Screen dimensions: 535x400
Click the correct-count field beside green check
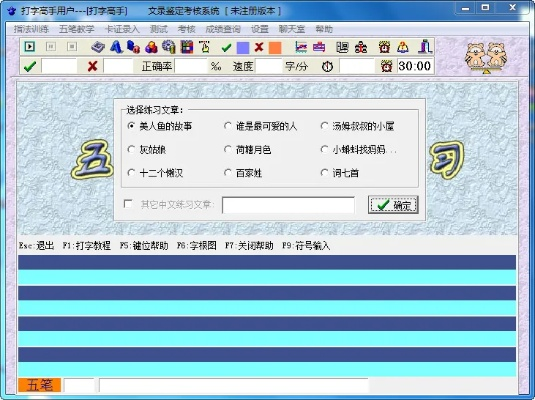59,66
